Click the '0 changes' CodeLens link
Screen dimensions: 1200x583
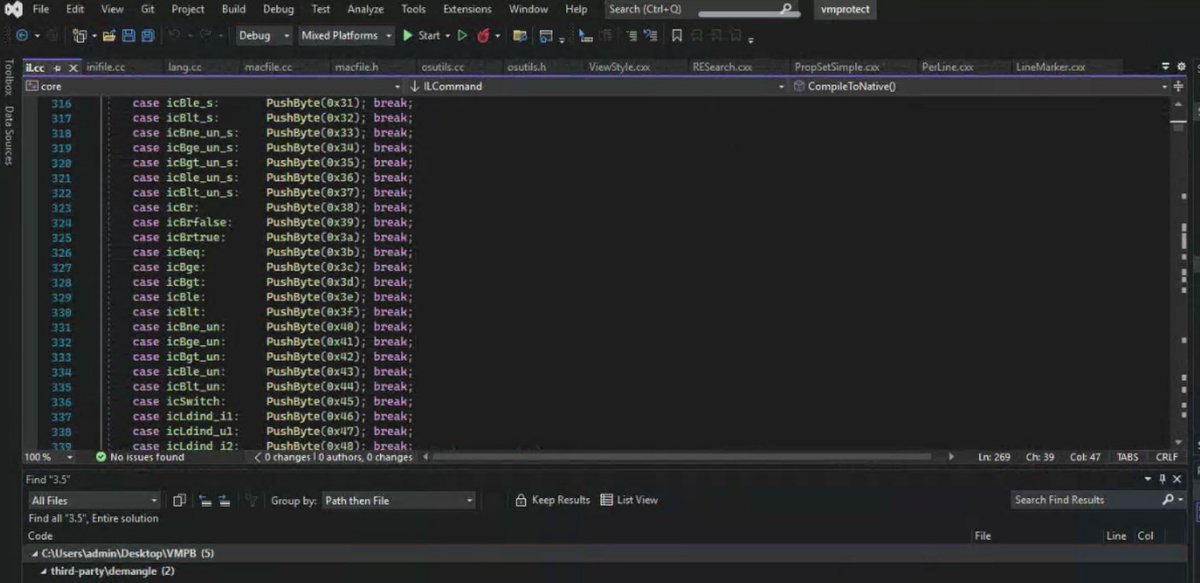287,456
